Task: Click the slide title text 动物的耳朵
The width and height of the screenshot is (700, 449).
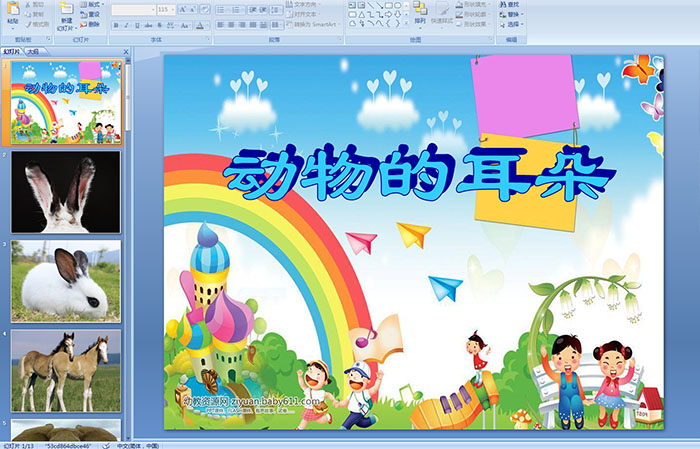Action: (419, 173)
